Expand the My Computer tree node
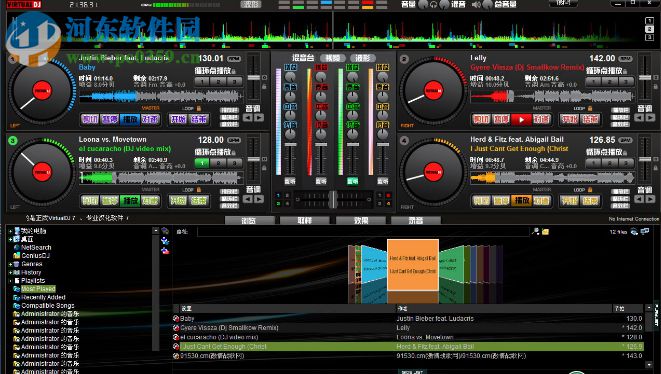 [10, 231]
